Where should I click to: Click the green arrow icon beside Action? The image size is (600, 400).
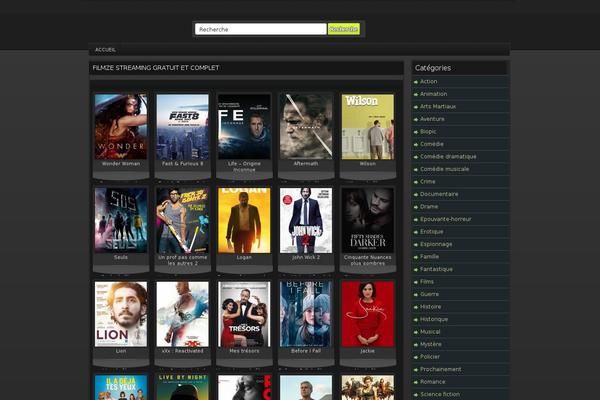click(x=416, y=82)
